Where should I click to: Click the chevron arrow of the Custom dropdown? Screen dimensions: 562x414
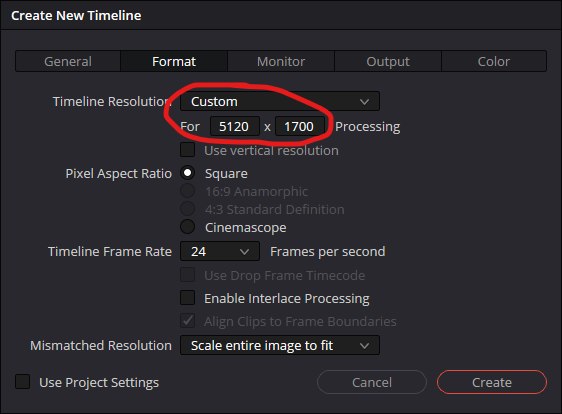point(364,102)
